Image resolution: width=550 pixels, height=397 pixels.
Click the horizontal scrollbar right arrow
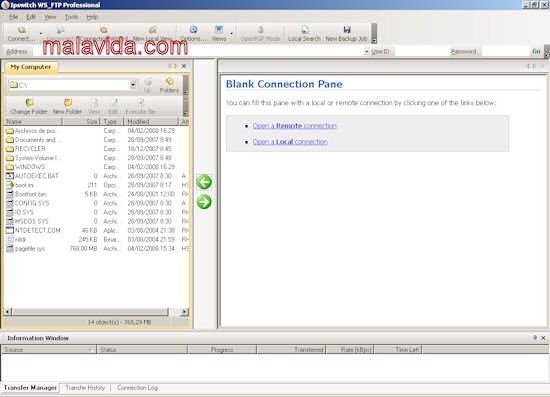(185, 311)
